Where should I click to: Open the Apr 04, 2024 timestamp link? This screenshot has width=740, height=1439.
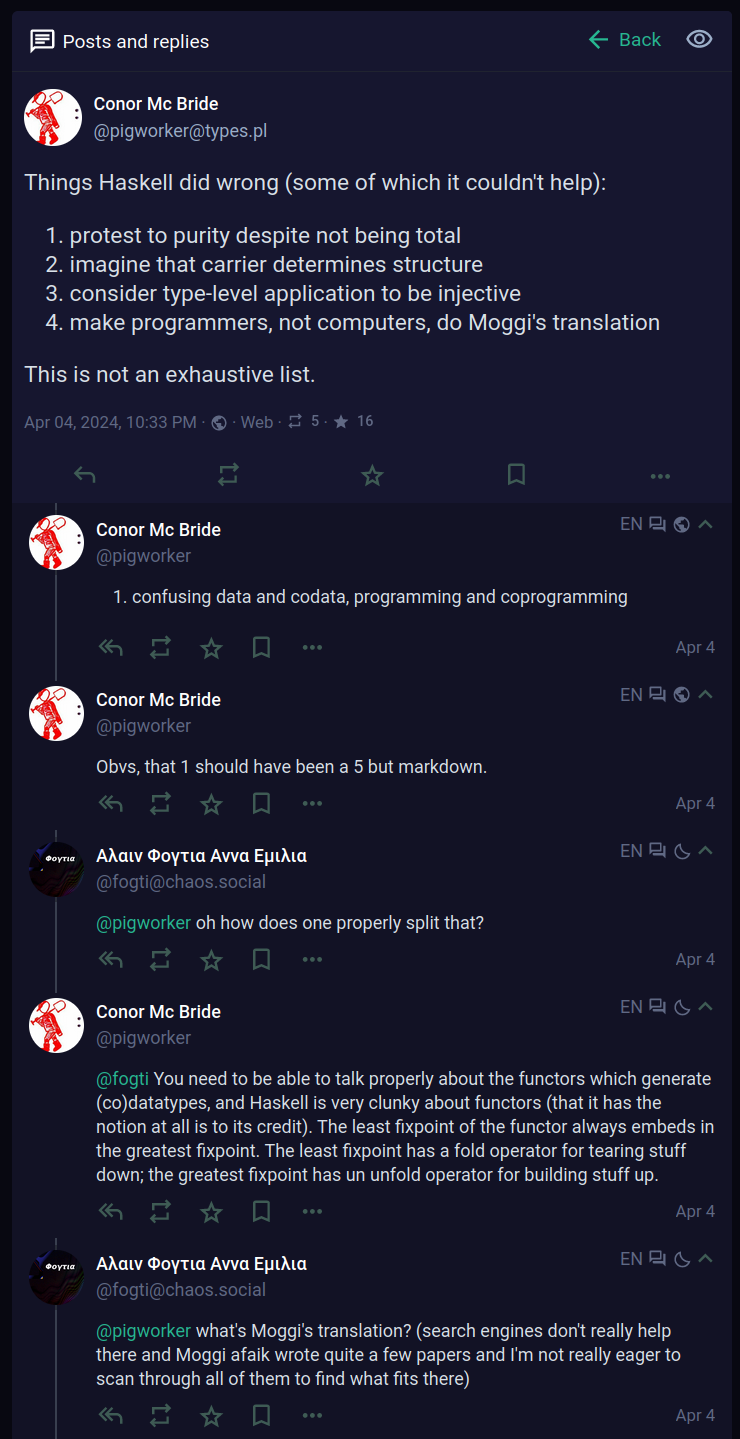pyautogui.click(x=110, y=422)
